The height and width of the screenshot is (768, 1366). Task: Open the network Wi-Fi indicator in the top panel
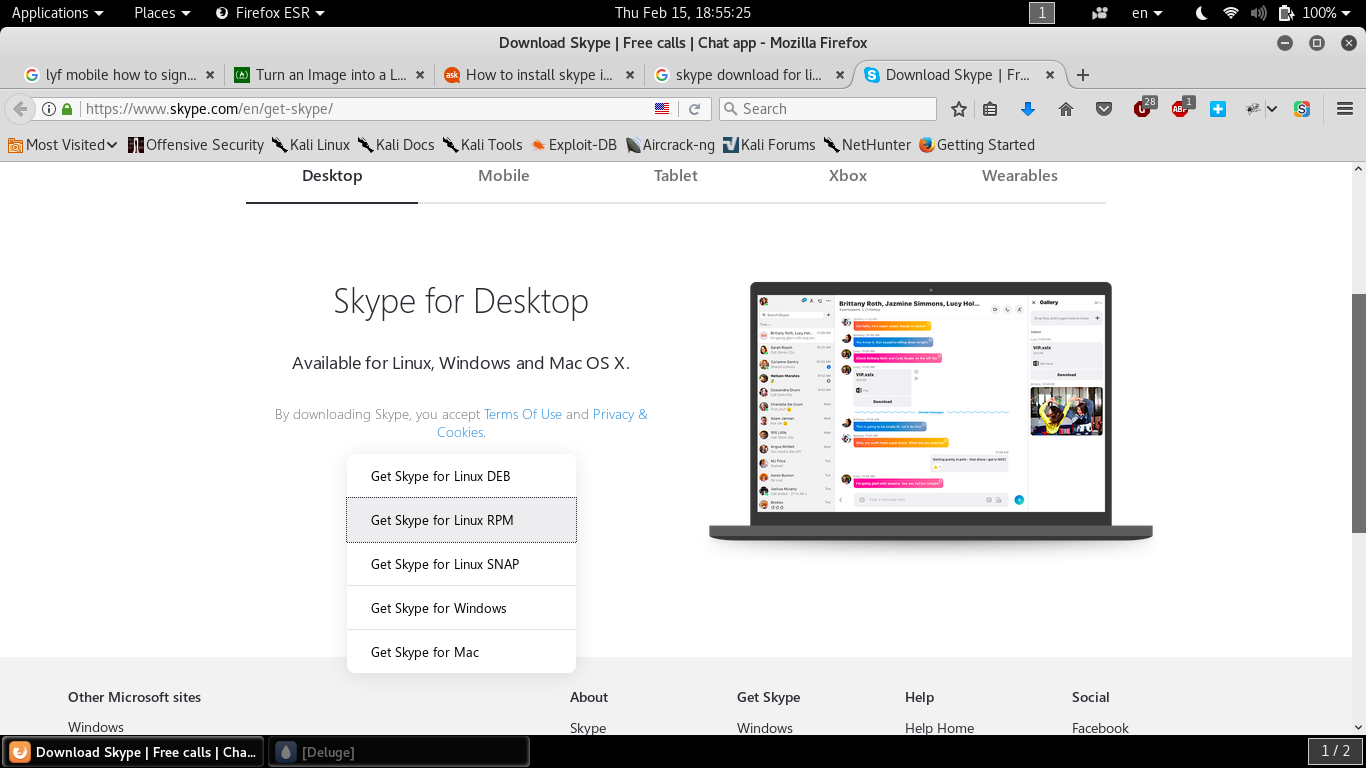[x=1231, y=13]
